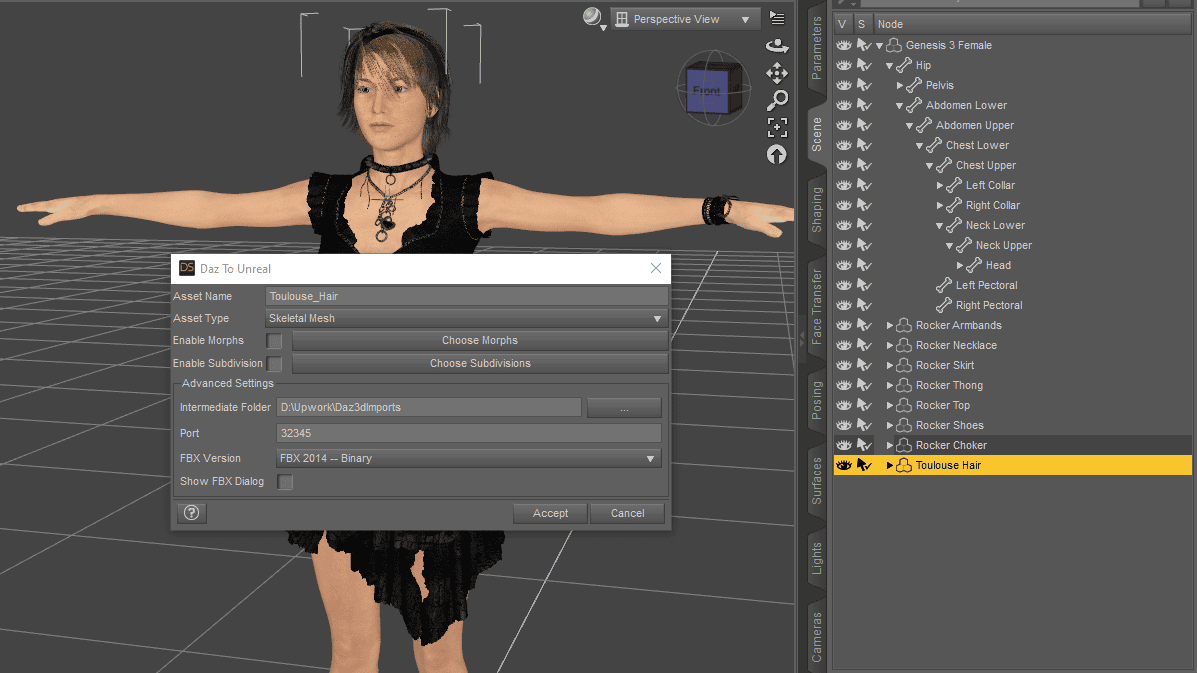Open the Daz To Unreal help icon

click(x=191, y=513)
